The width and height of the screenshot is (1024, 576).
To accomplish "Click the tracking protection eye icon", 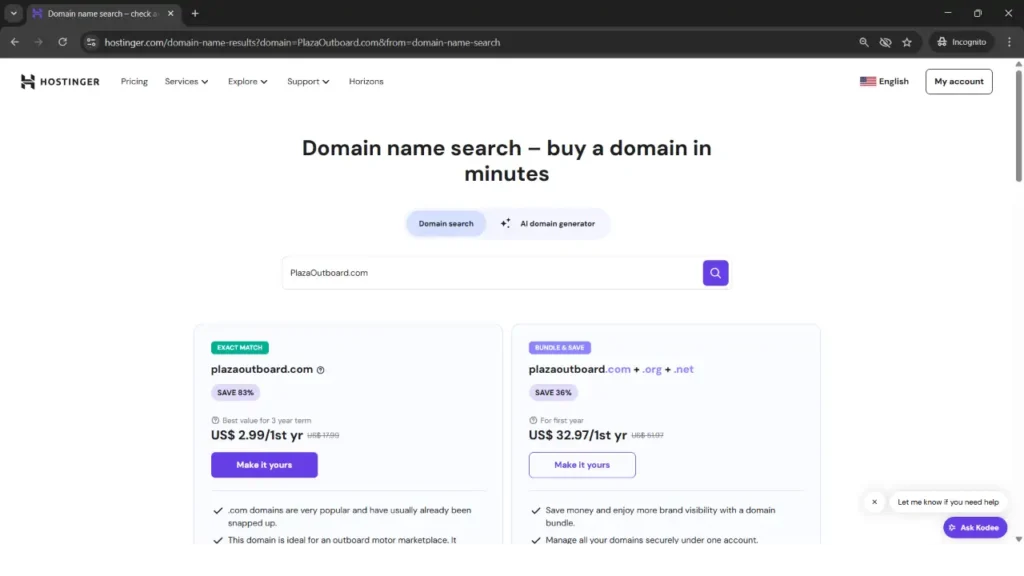I will 885,42.
